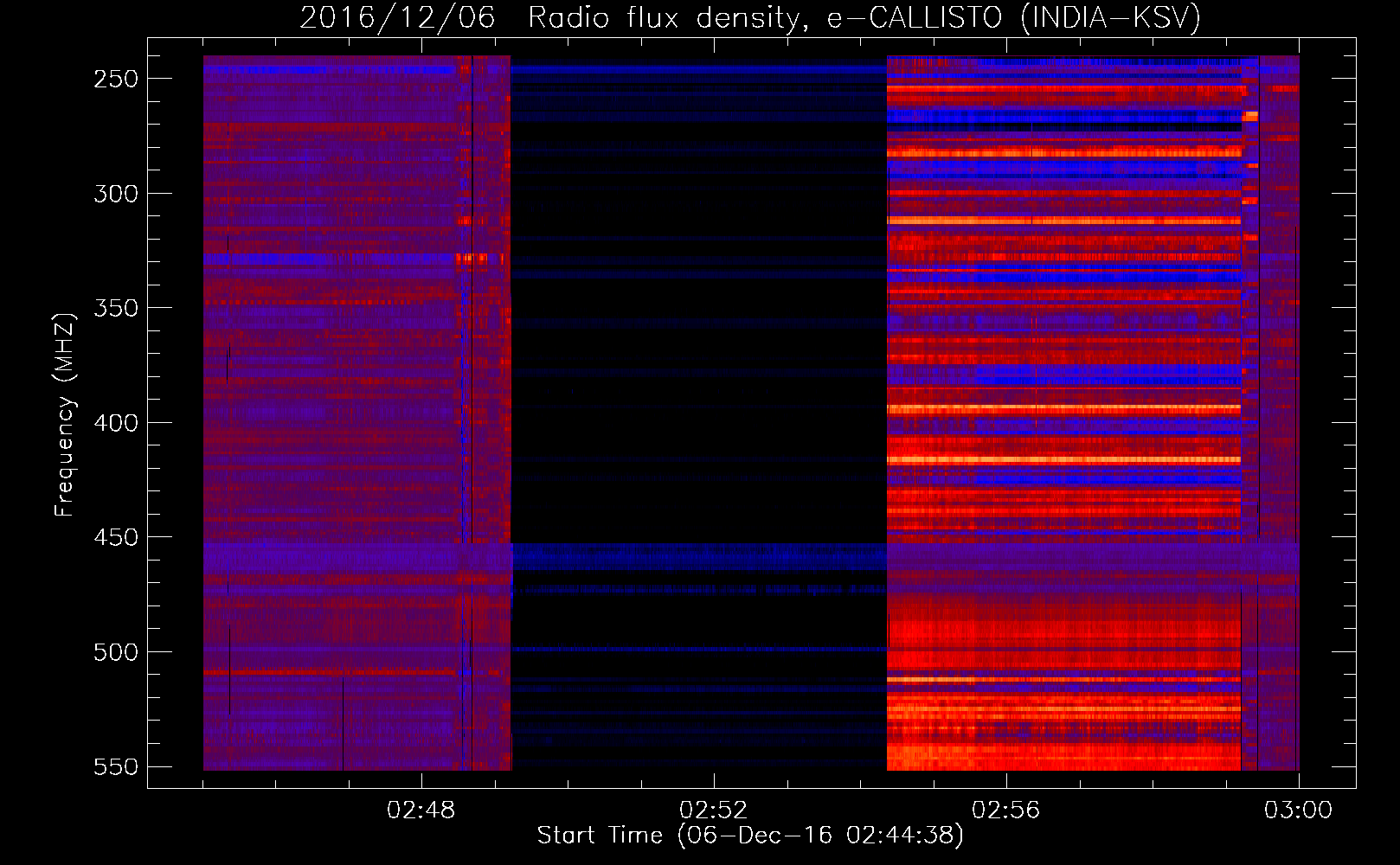
Task: Click the 400 frequency tick label
Action: click(116, 423)
